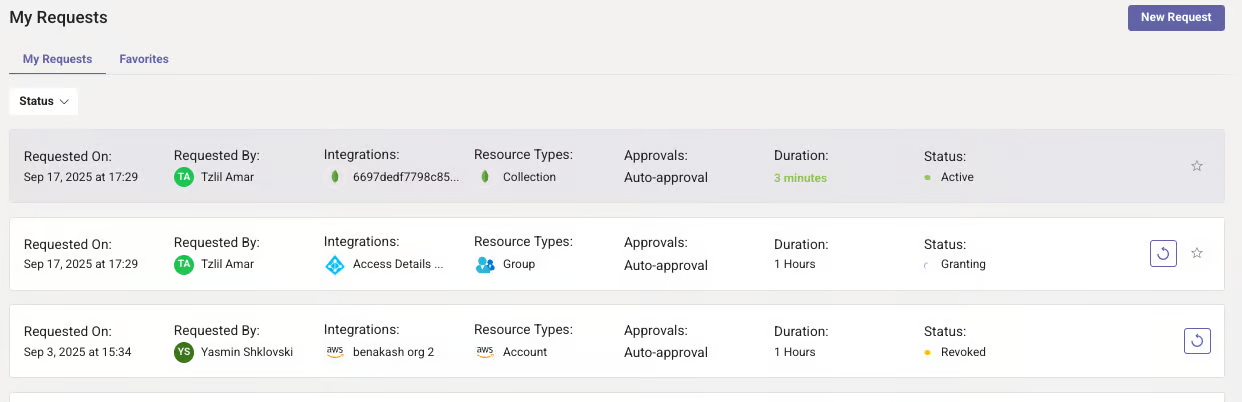This screenshot has width=1242, height=402.
Task: Click the AWS benakash org 2 icon
Action: pos(334,352)
